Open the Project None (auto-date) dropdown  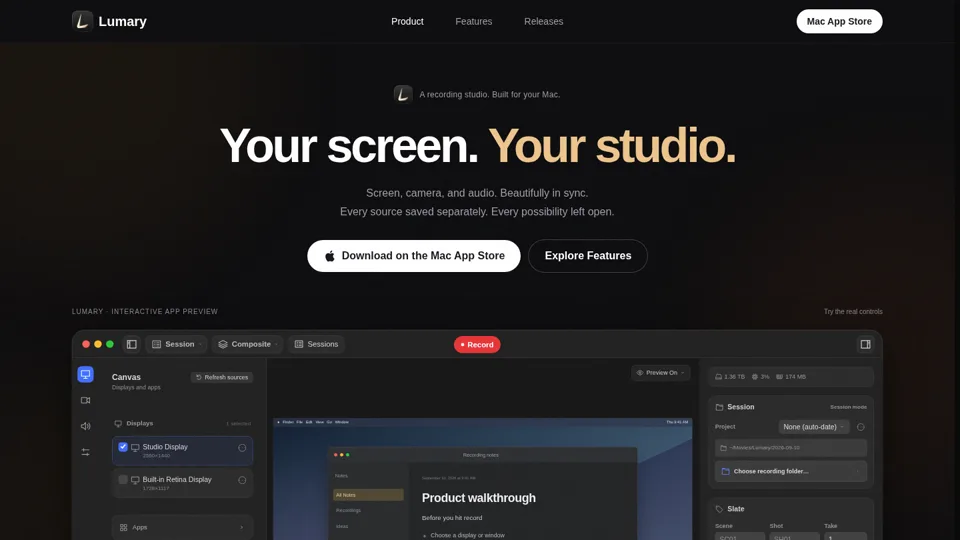coord(814,427)
